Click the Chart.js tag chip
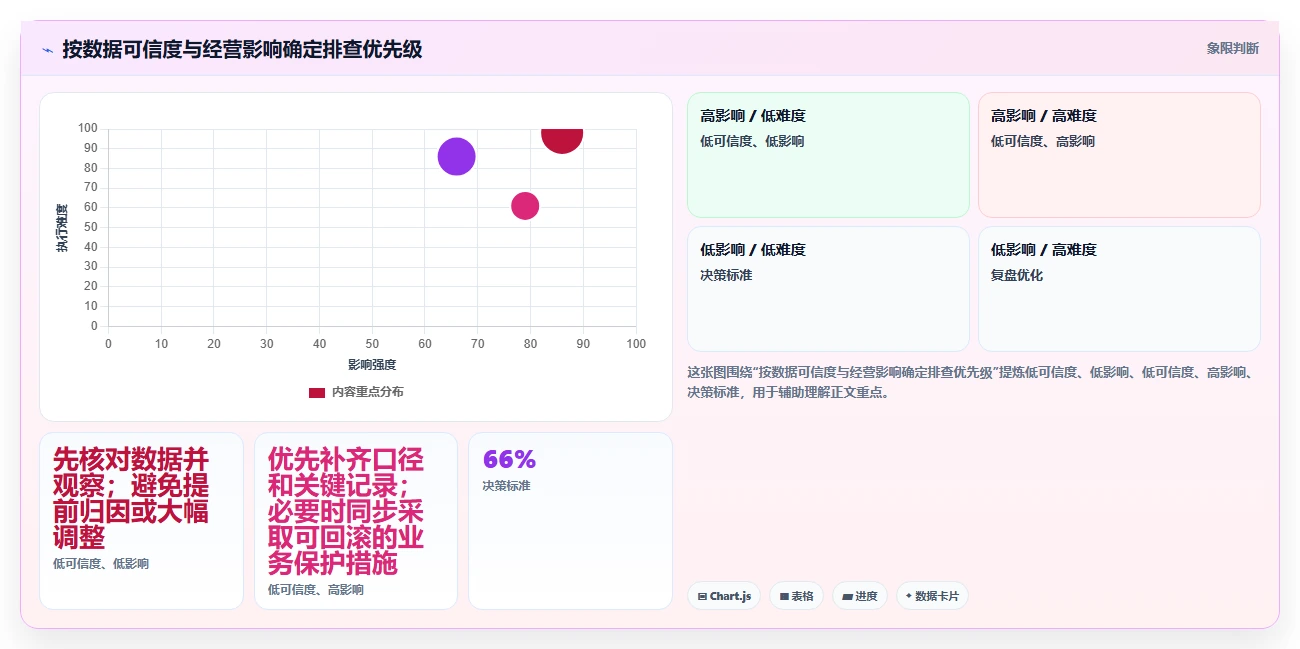 tap(724, 596)
